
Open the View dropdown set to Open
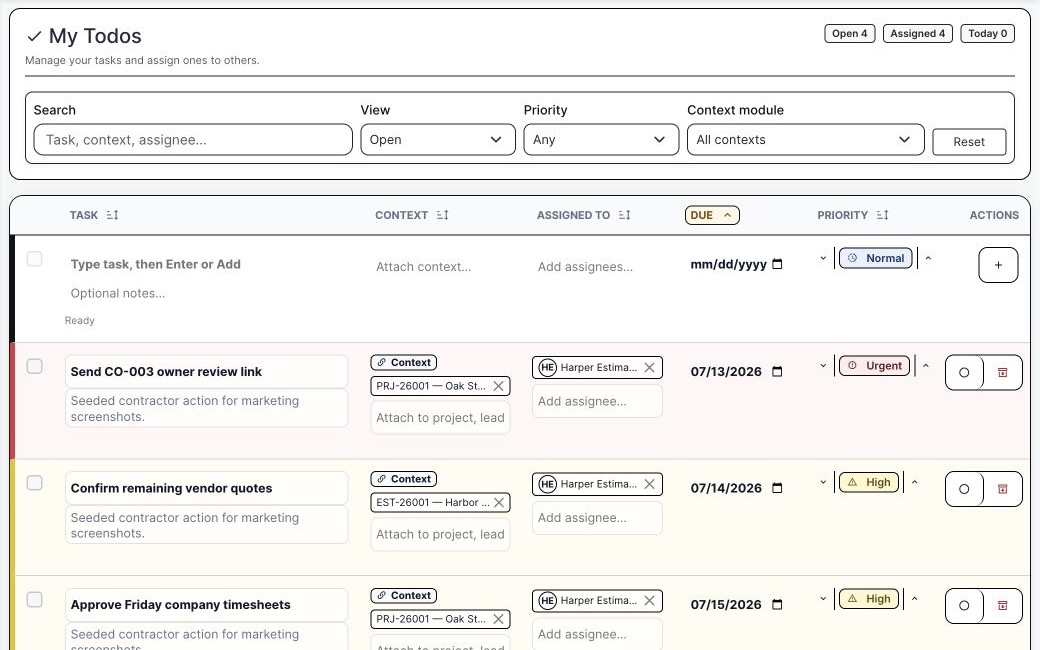pos(438,139)
